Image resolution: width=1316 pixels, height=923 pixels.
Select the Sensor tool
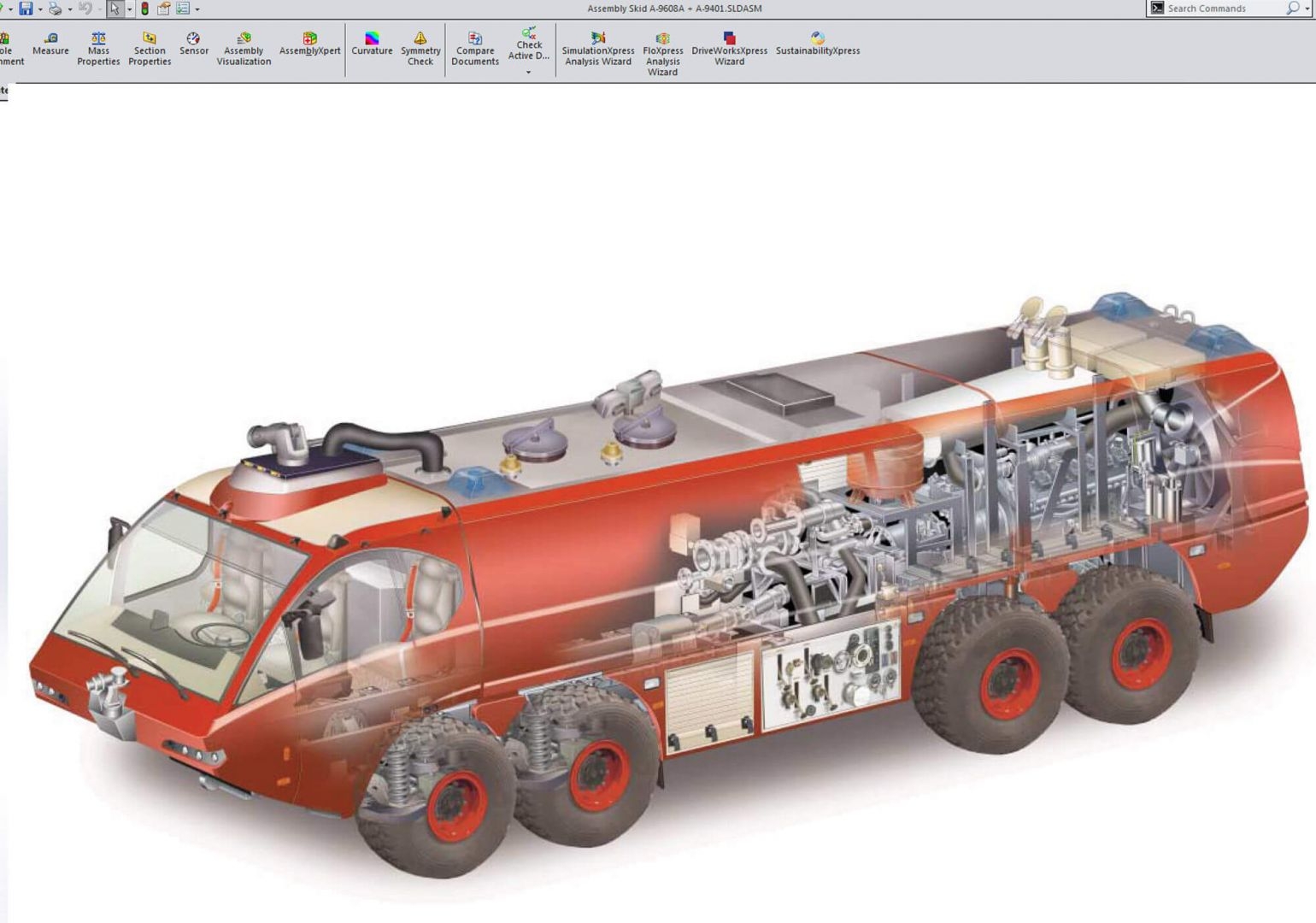(194, 44)
